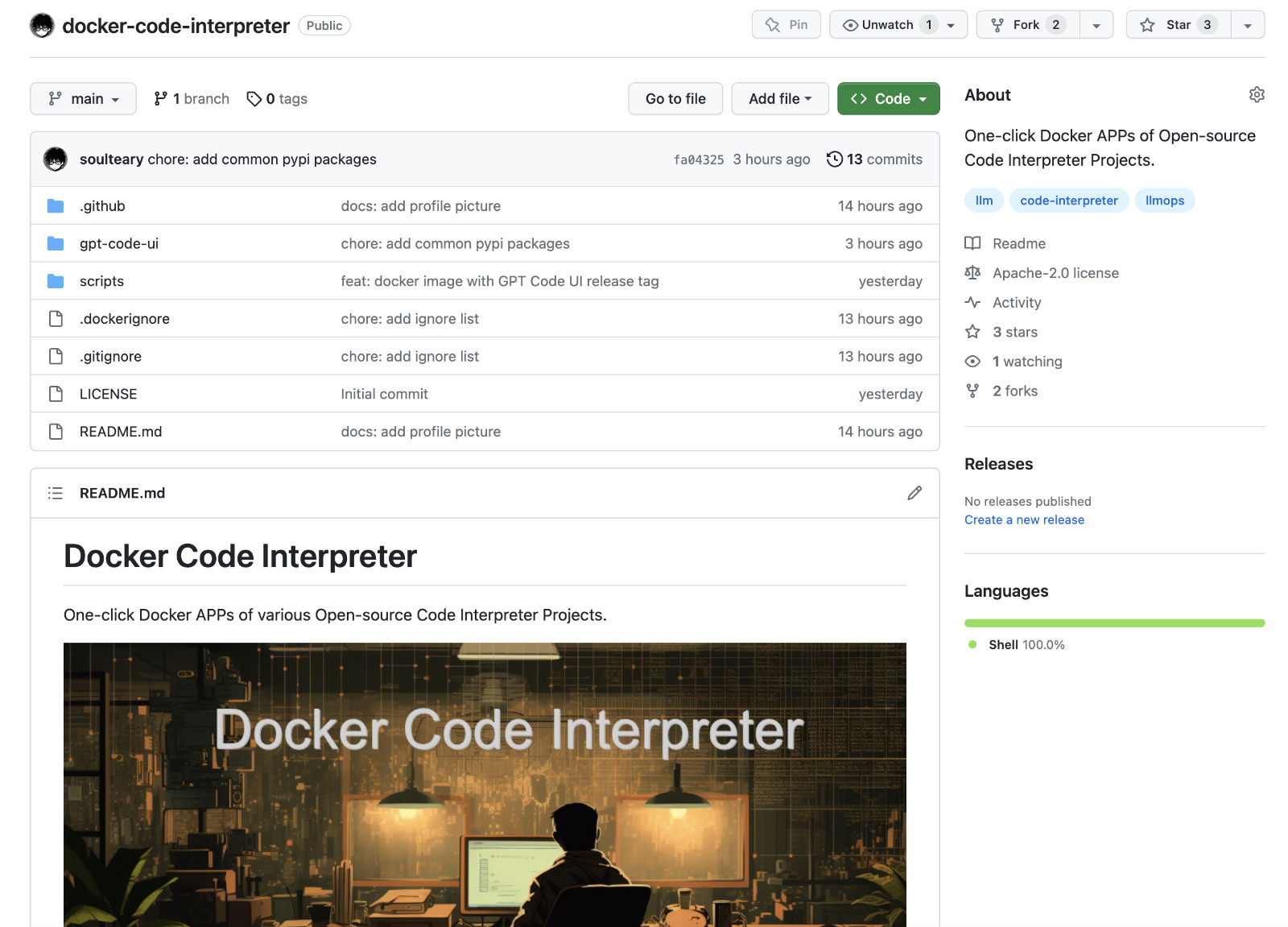Click the fork icon next to 2 forks
1288x927 pixels.
pyautogui.click(x=972, y=391)
